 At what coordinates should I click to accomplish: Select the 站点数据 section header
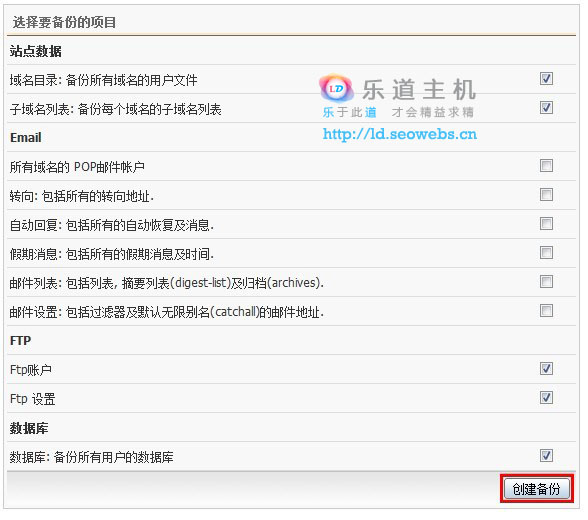pos(36,51)
